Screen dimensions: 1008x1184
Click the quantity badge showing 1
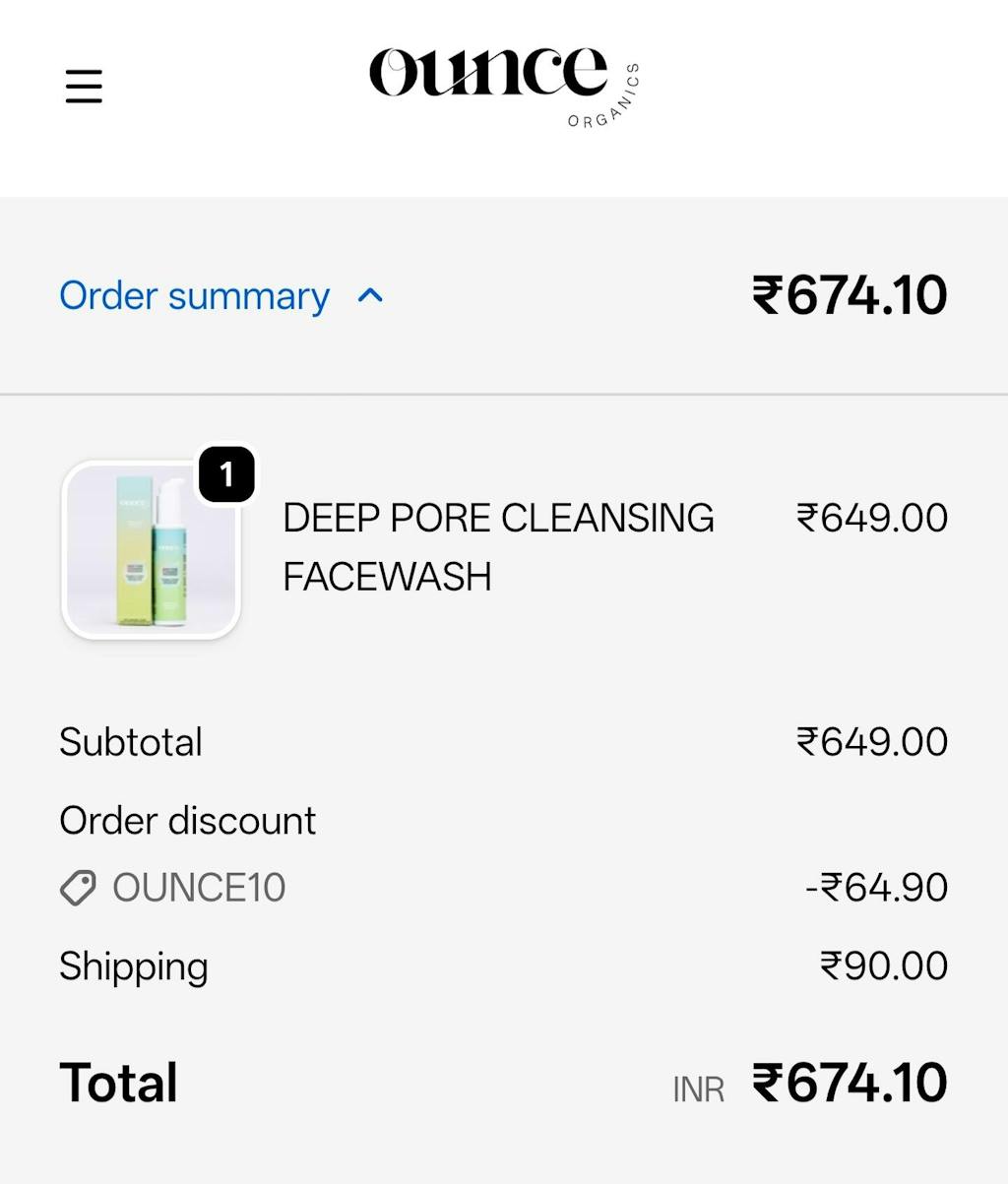click(226, 474)
